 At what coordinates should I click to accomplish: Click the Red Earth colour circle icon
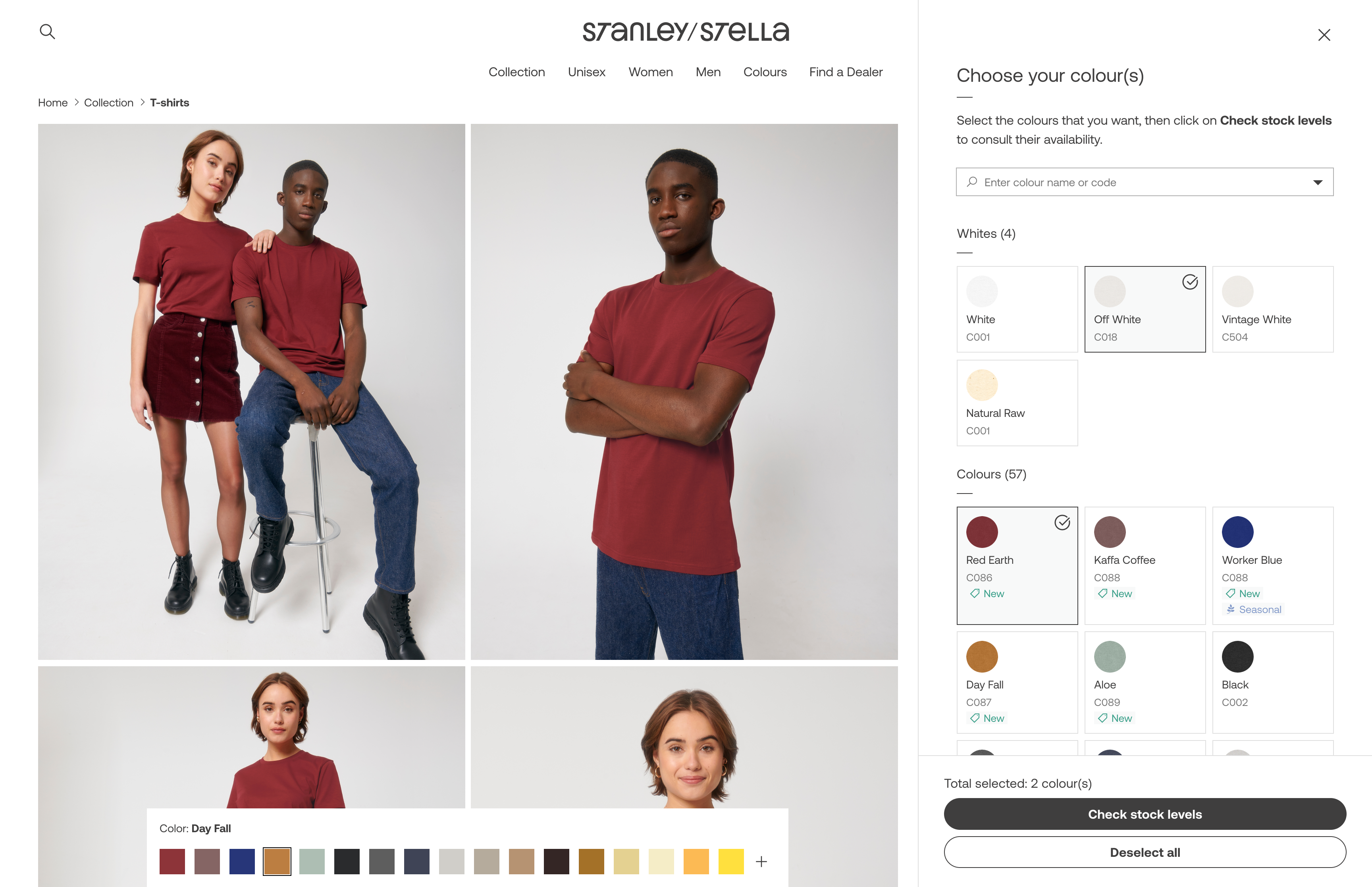click(982, 532)
